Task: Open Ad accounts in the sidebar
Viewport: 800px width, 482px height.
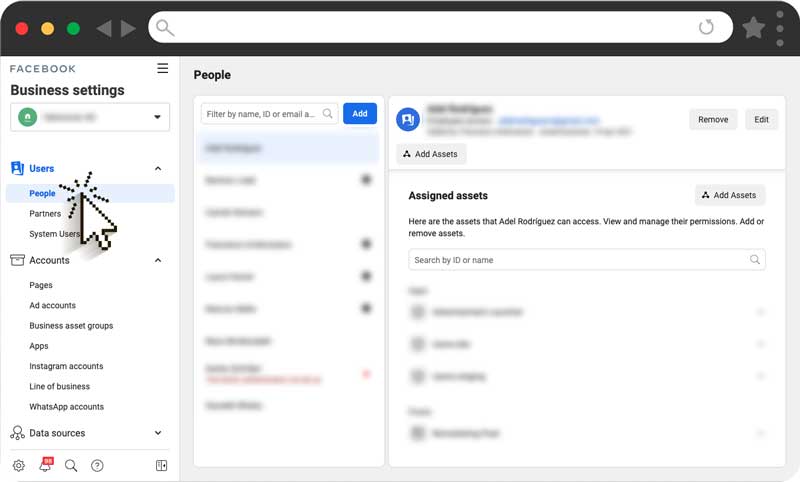Action: click(52, 305)
